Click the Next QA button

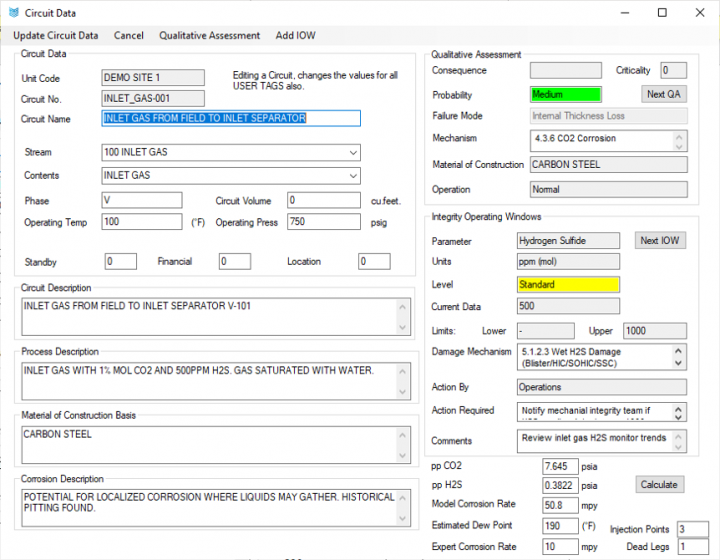[664, 94]
